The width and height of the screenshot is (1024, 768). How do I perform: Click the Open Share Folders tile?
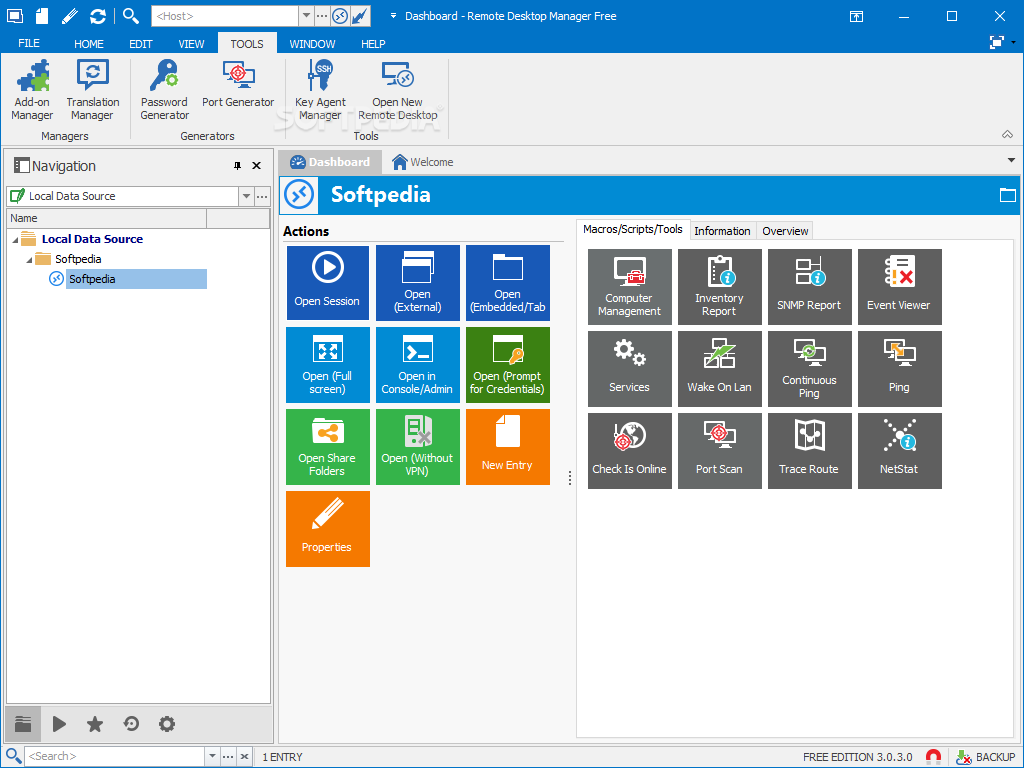tap(327, 447)
